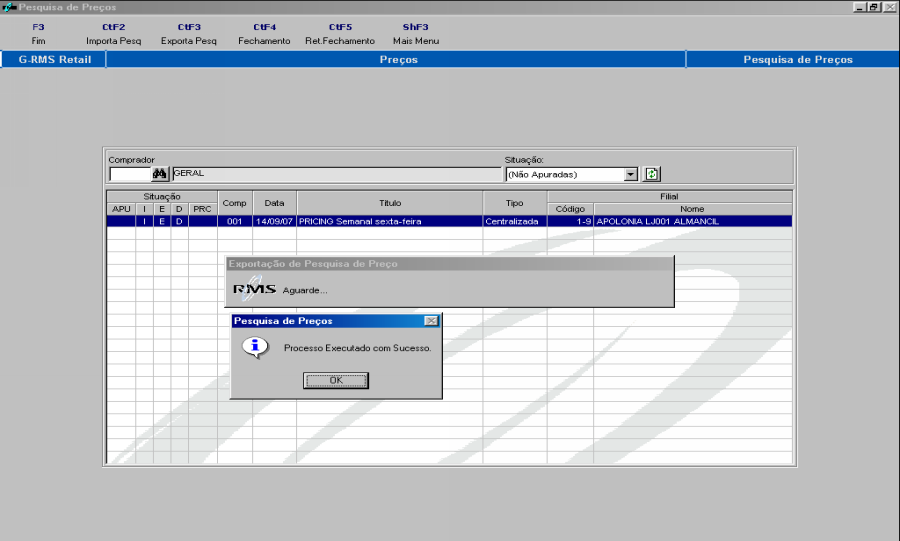
Task: Minimize the Pesquisa de Preços main window
Action: pos(859,7)
